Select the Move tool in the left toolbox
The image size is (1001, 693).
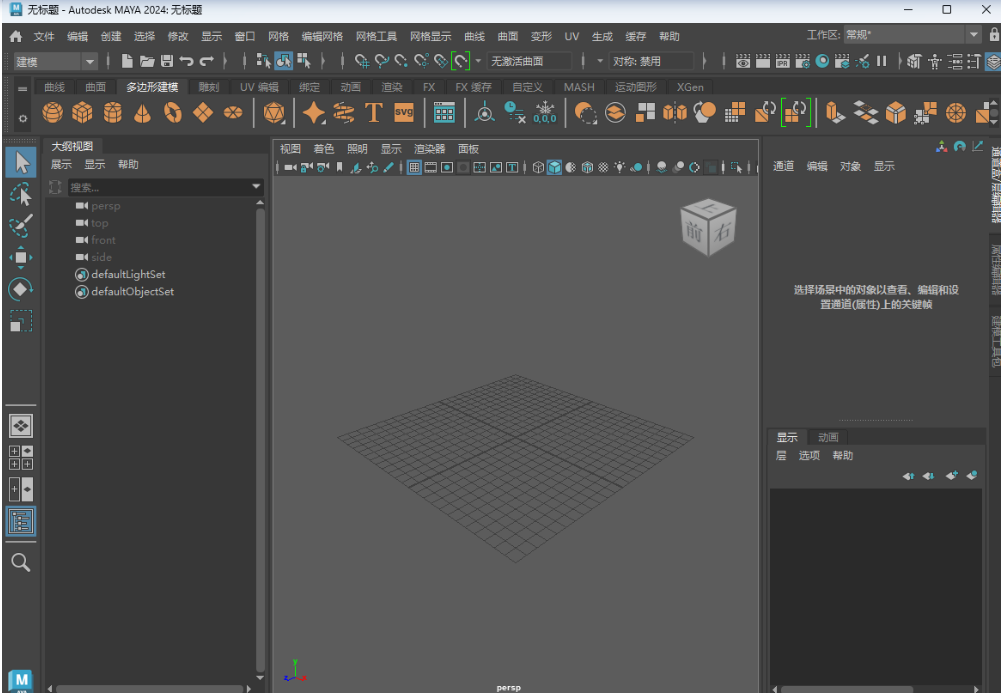(x=20, y=258)
